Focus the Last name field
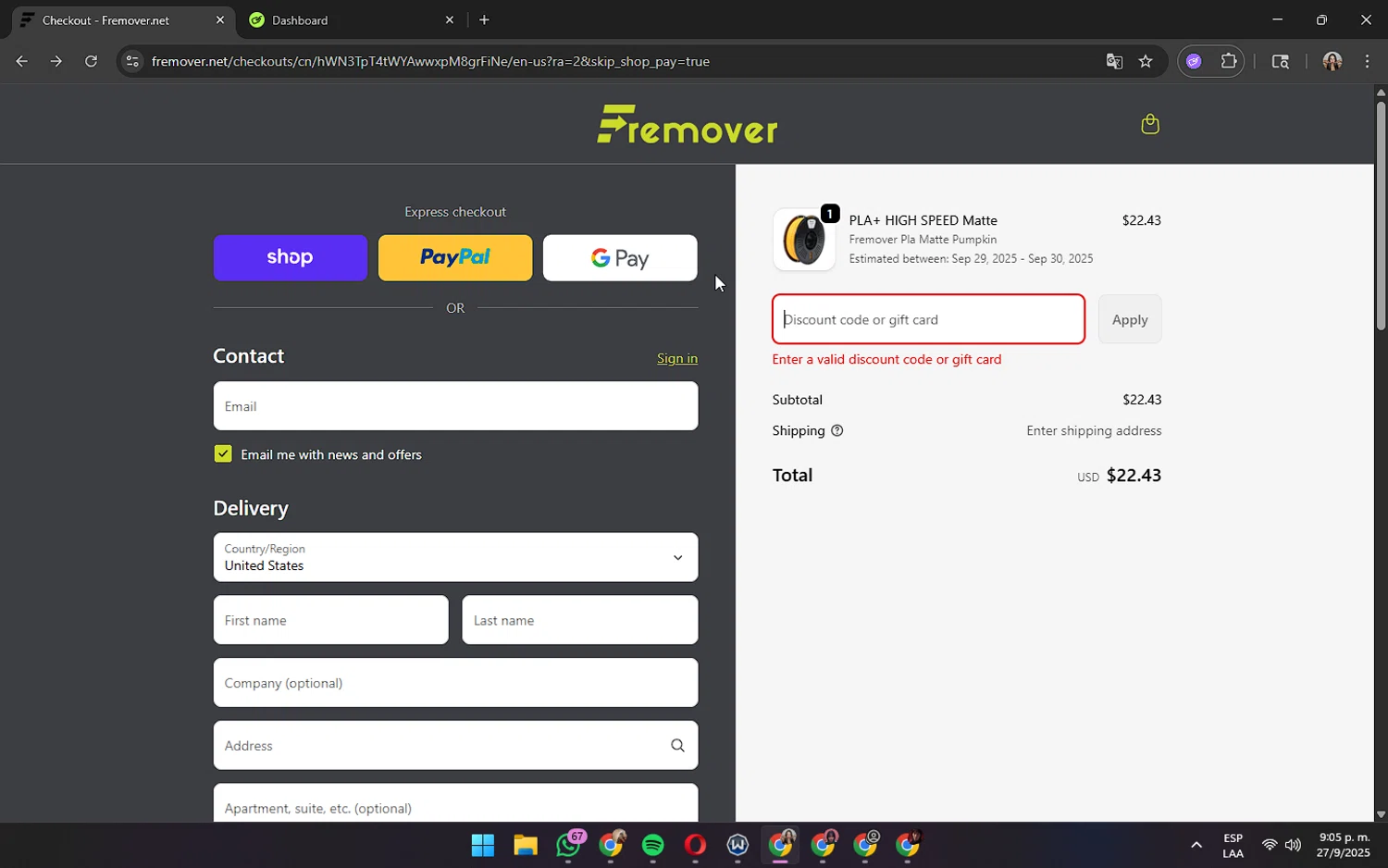The width and height of the screenshot is (1388, 868). click(x=580, y=620)
